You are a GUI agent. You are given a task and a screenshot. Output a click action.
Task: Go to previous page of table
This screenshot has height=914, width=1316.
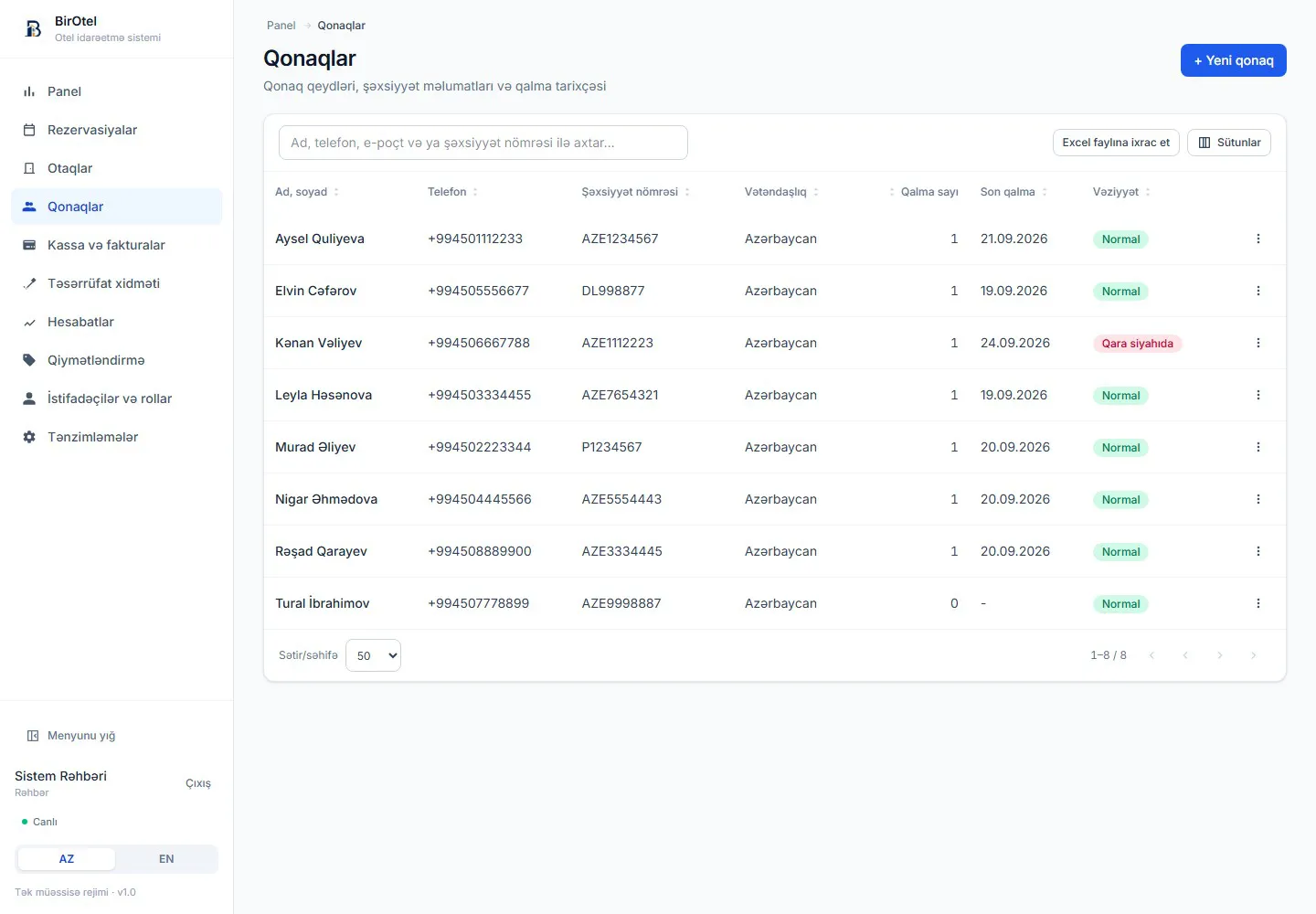pos(1185,655)
